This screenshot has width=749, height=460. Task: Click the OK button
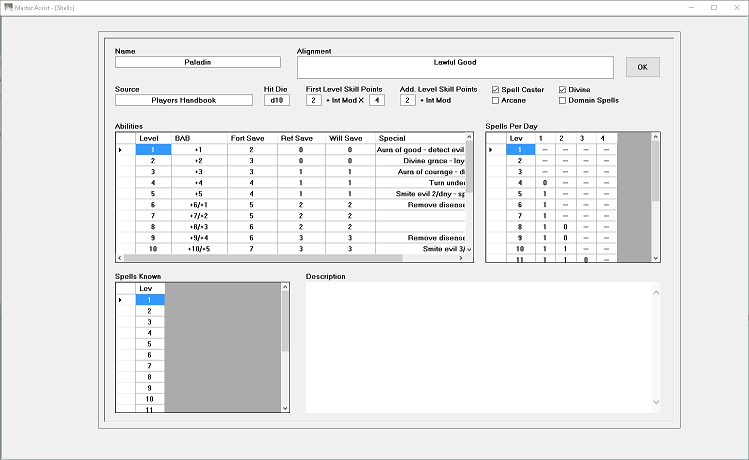(x=642, y=67)
